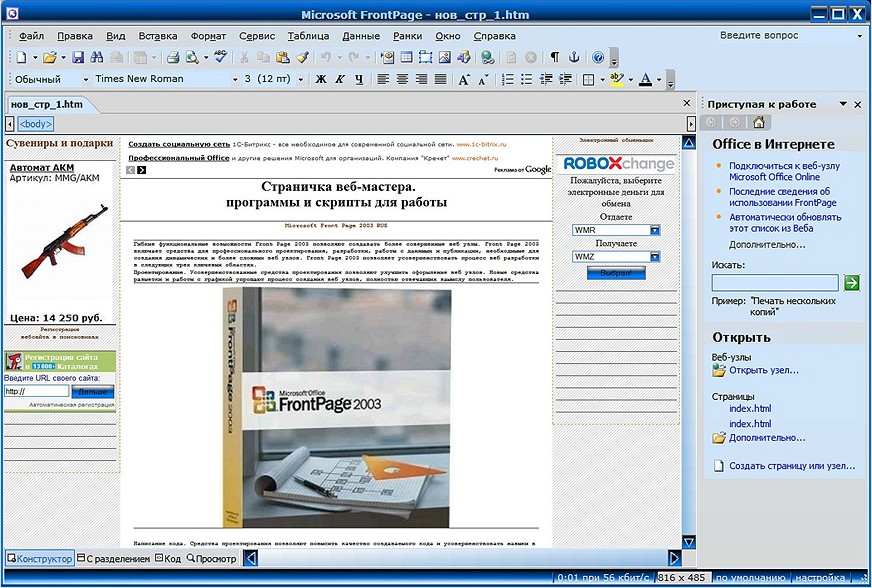
Task: Print the page with the printer icon
Action: pos(173,57)
